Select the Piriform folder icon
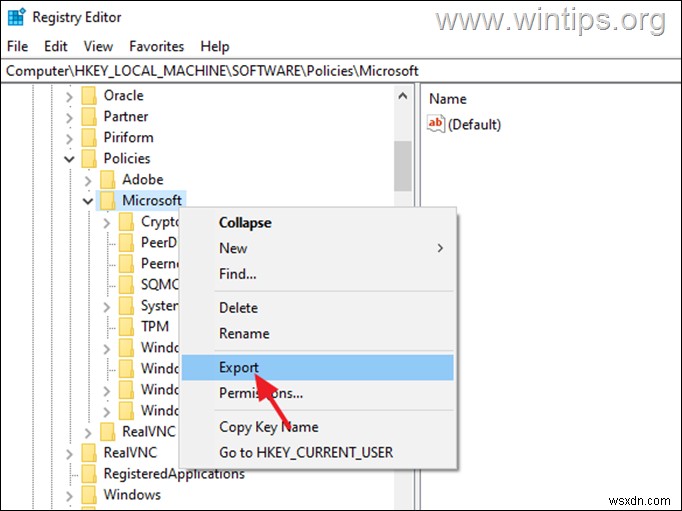682x511 pixels. coord(89,137)
